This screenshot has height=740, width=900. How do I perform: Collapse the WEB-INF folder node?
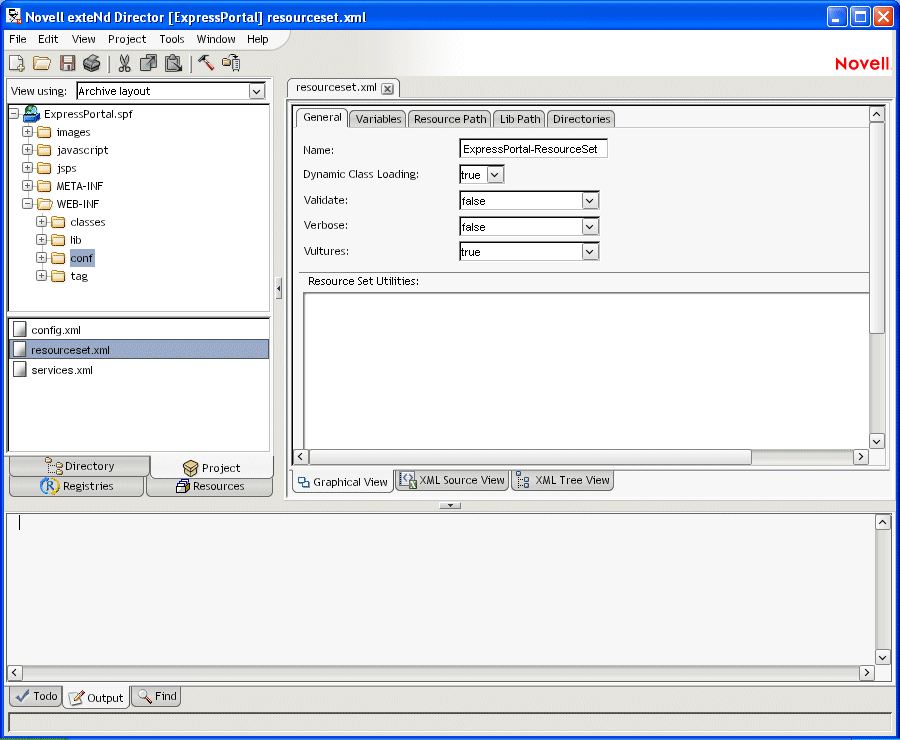coord(28,204)
